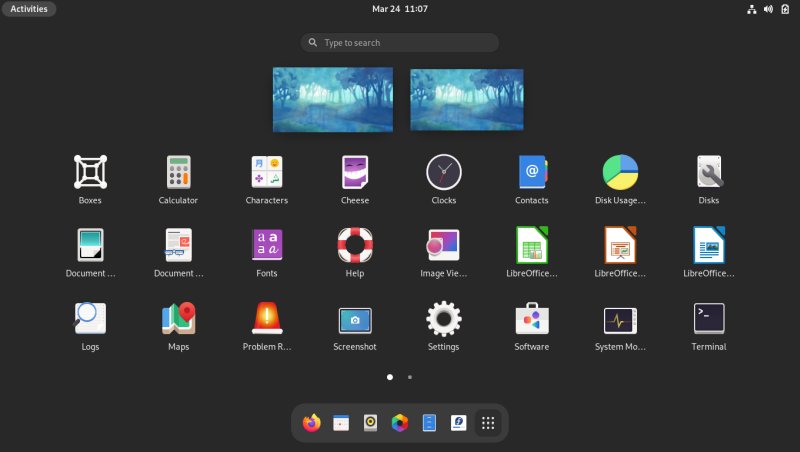This screenshot has width=800, height=452.
Task: Launch Terminal from the app grid
Action: (x=709, y=326)
